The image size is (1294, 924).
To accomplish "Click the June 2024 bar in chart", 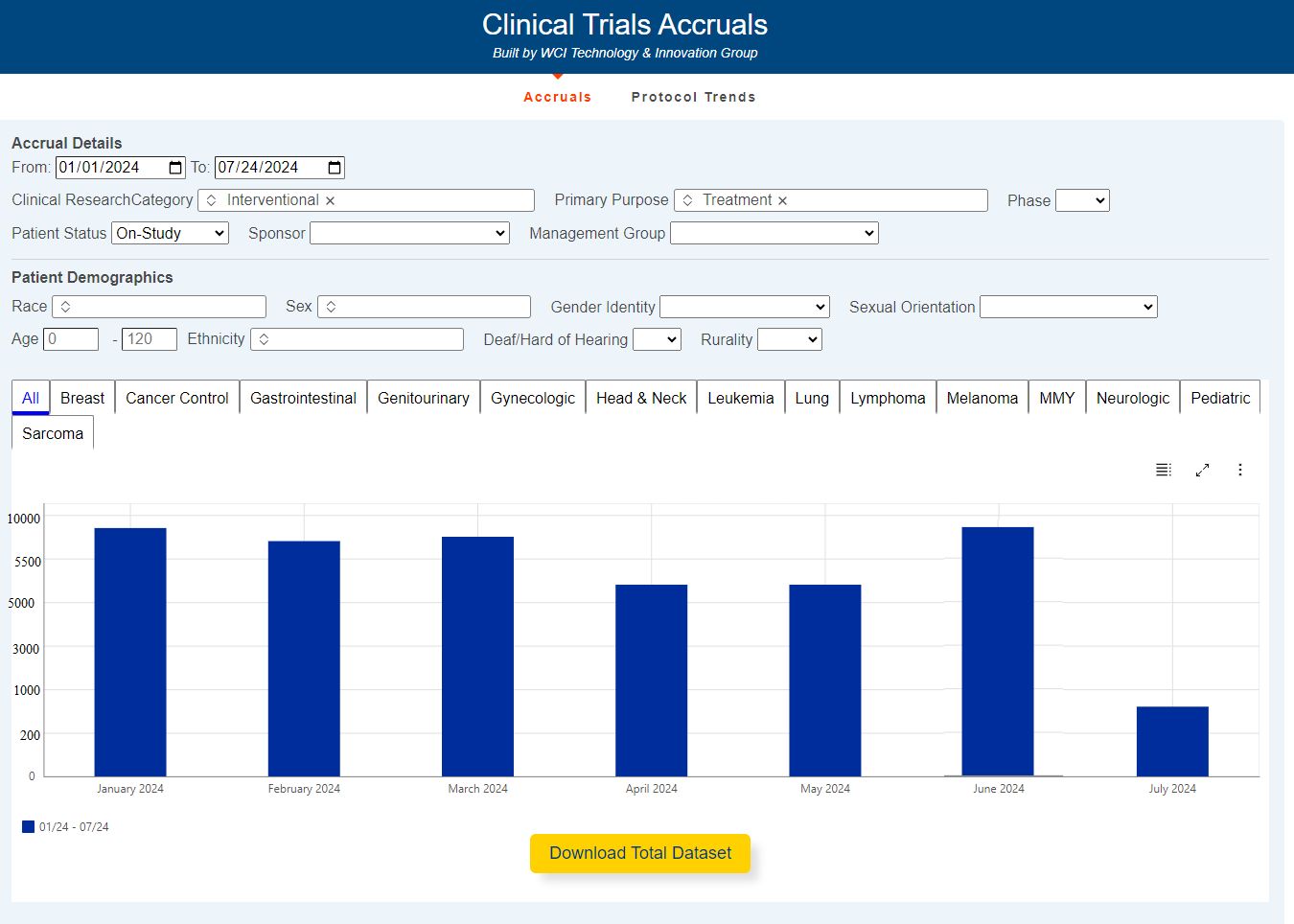I will 998,652.
